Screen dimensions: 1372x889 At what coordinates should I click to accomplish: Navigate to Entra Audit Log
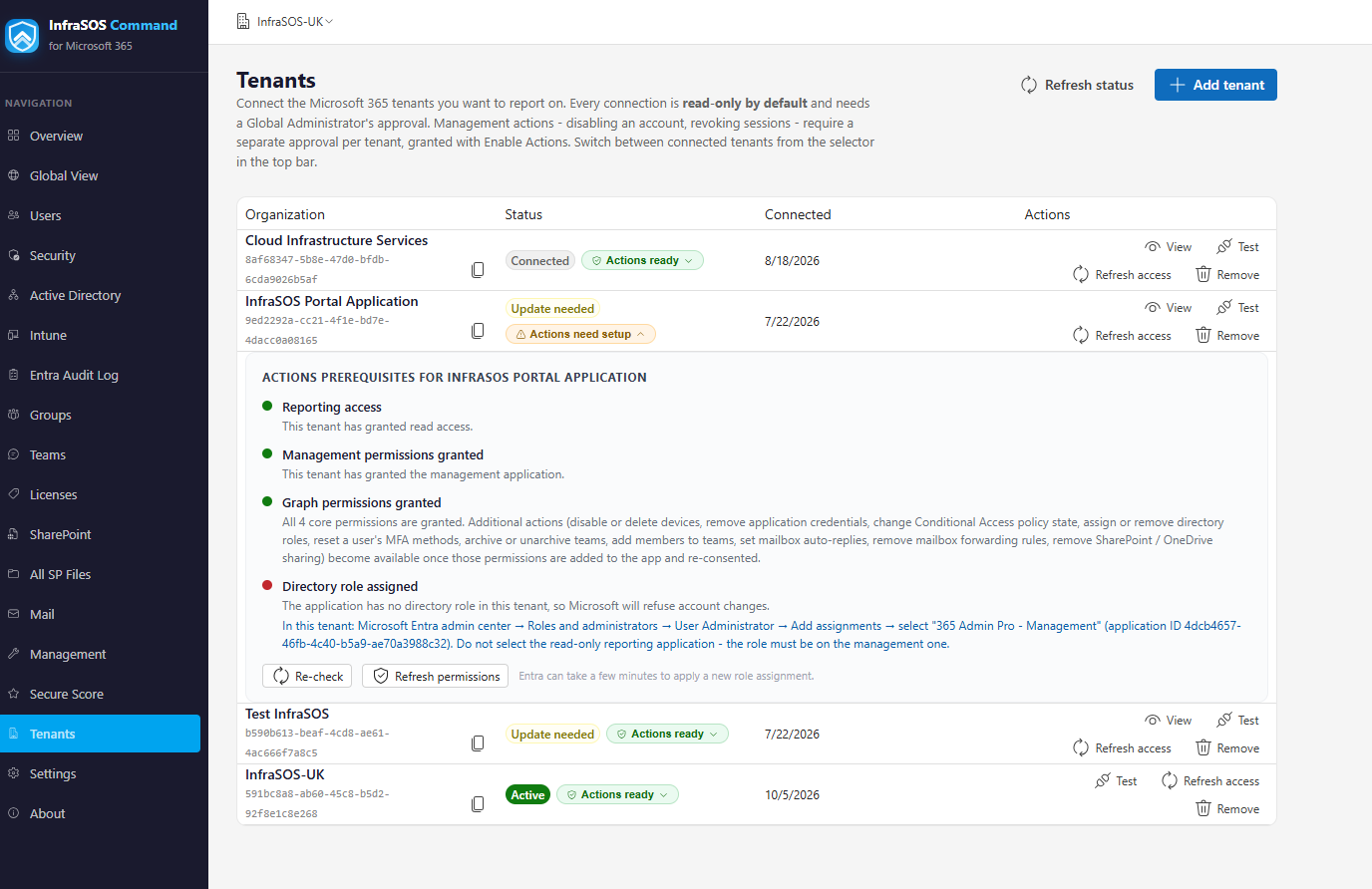pos(100,375)
